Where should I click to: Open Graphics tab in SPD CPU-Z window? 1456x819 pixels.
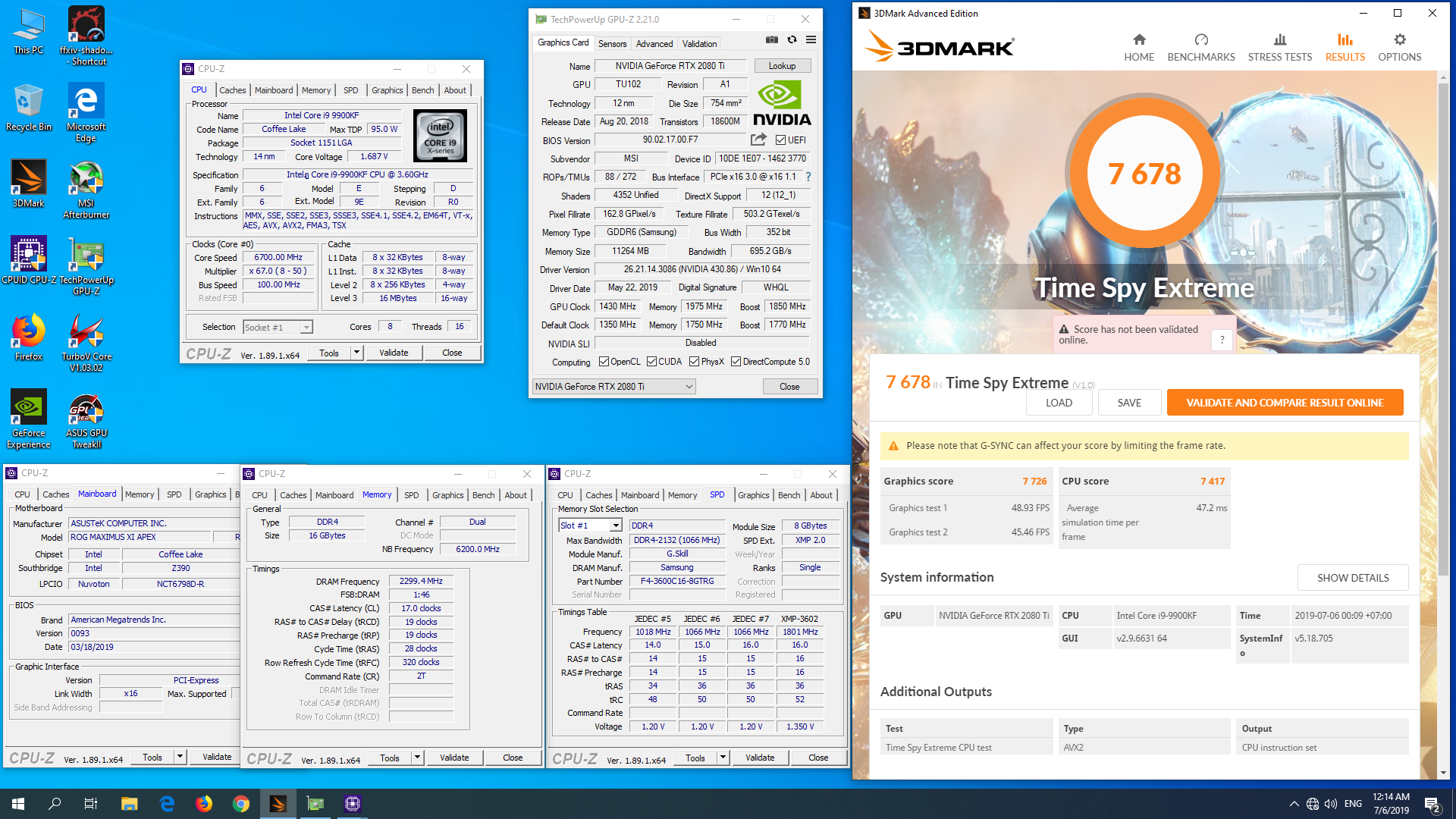[753, 495]
